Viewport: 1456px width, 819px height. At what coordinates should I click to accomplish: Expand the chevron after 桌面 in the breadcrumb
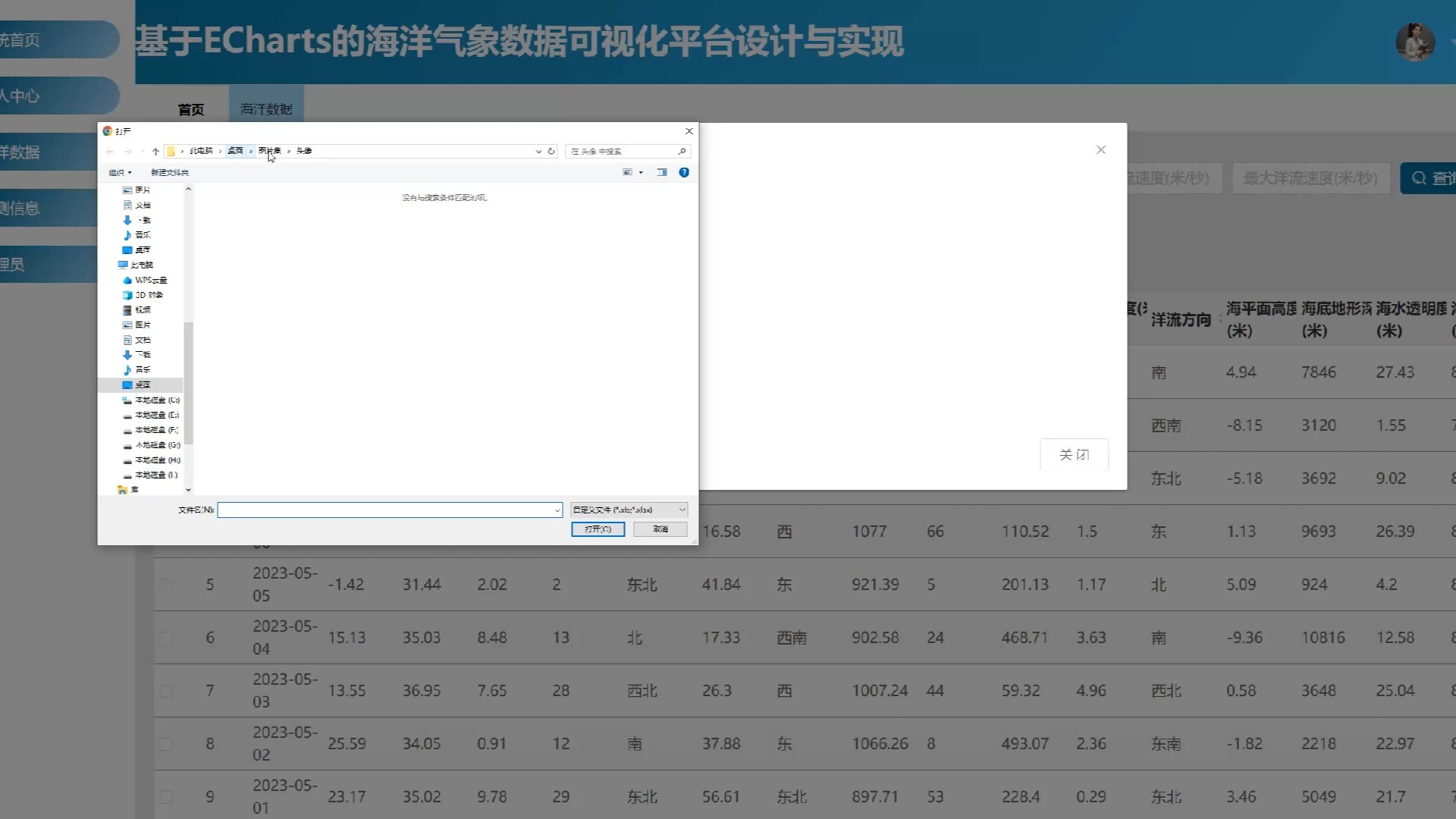pos(250,152)
